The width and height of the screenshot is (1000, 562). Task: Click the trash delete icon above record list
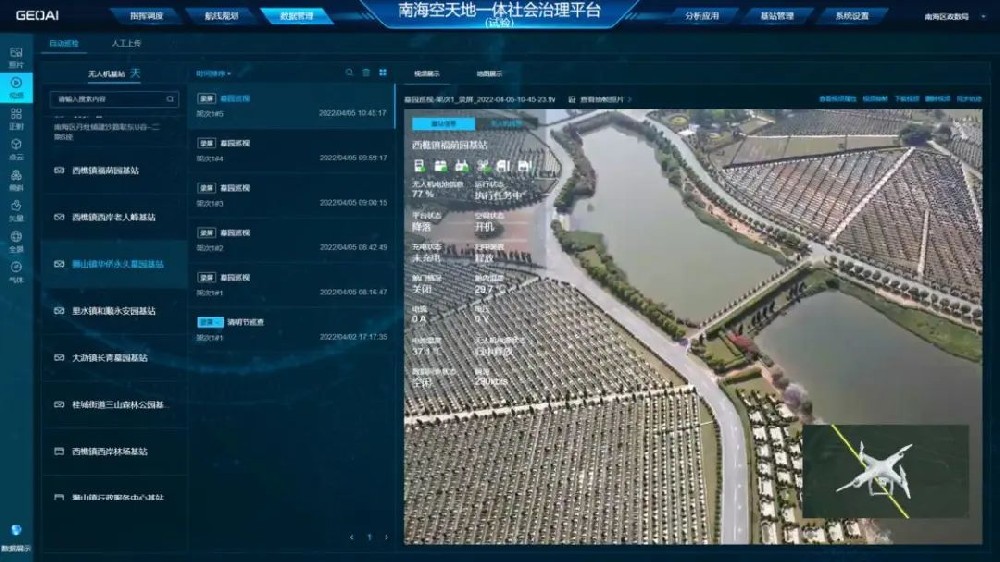click(x=366, y=73)
